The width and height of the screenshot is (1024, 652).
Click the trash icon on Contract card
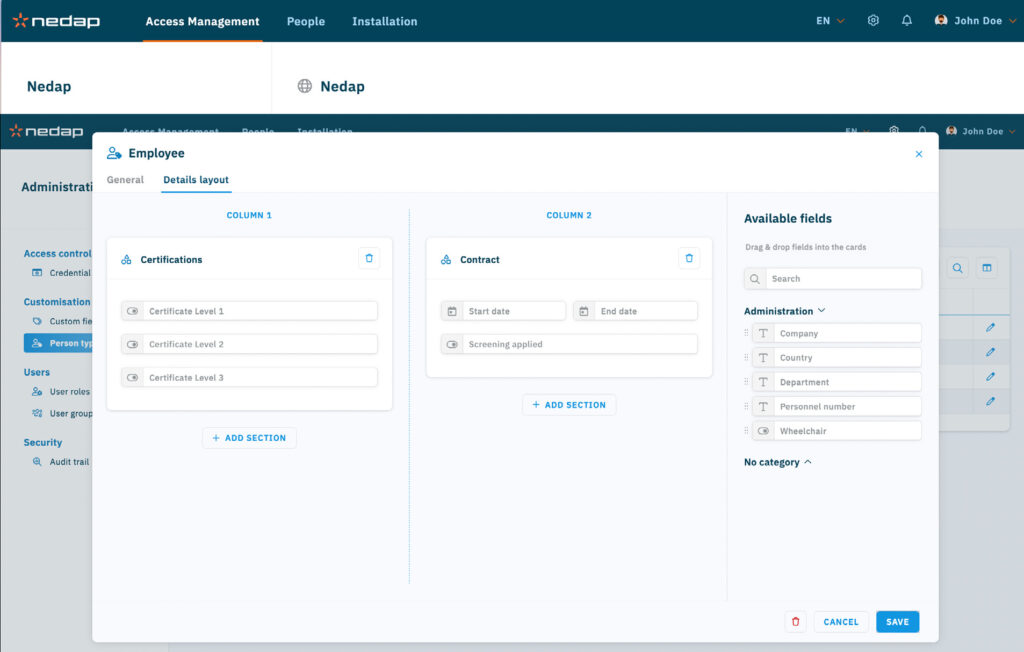coord(689,258)
